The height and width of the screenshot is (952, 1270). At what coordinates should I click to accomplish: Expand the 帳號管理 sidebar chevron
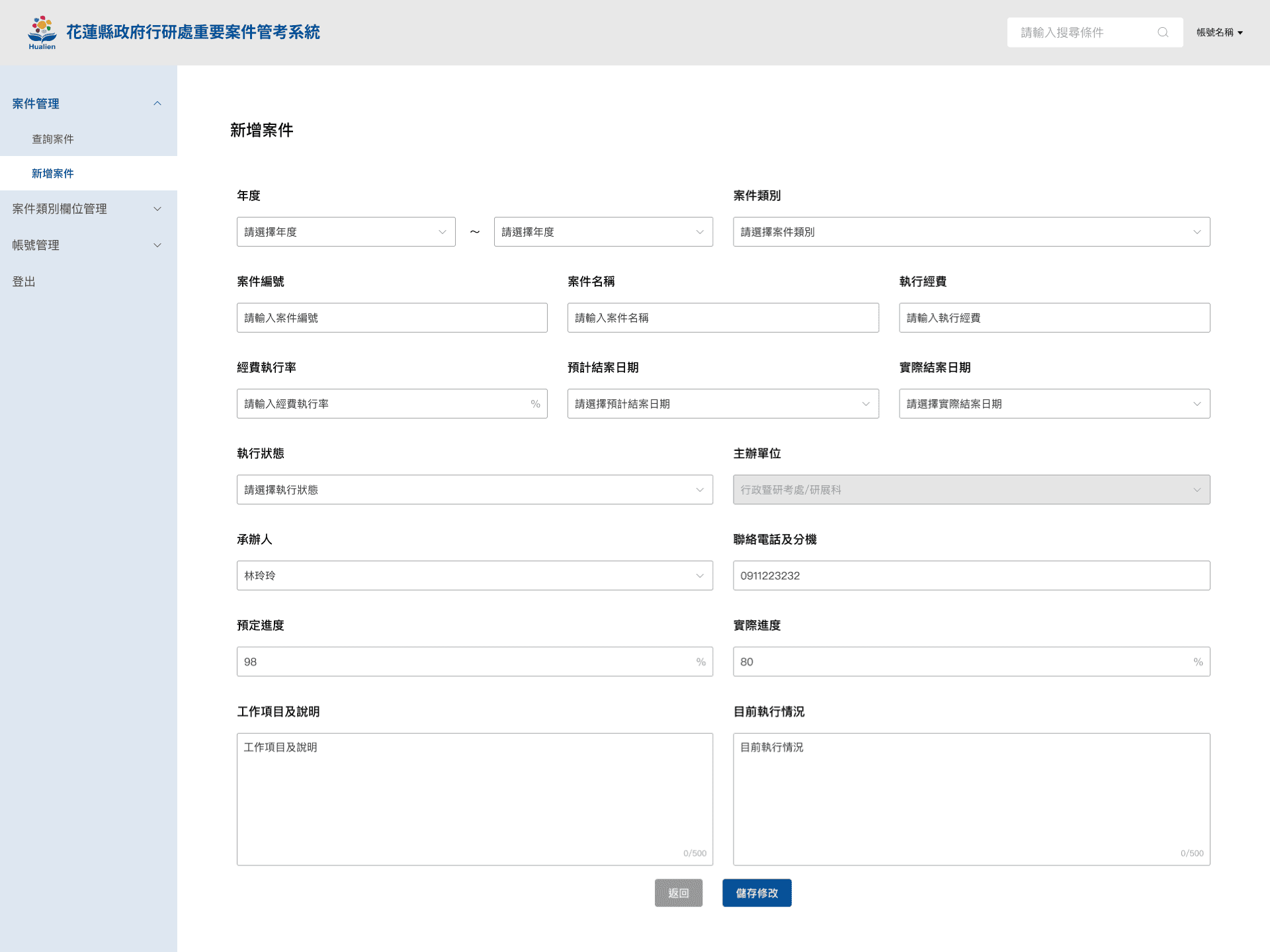click(x=157, y=245)
